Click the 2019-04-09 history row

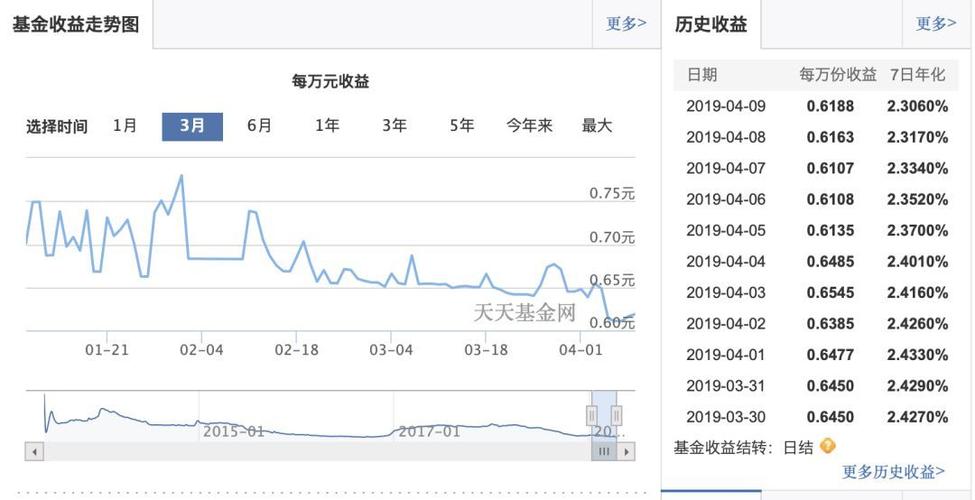pos(816,105)
